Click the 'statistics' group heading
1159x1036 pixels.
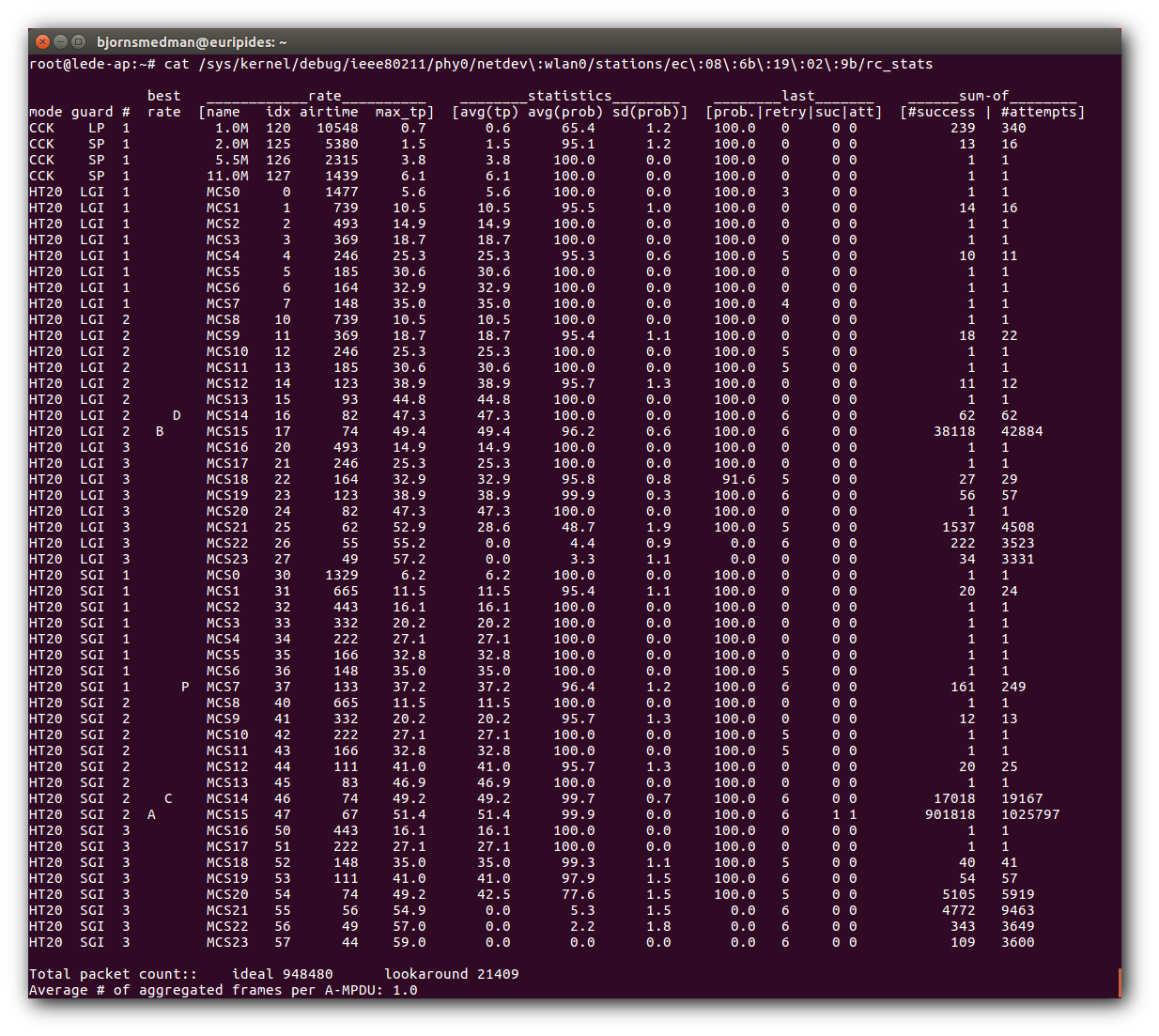point(570,96)
